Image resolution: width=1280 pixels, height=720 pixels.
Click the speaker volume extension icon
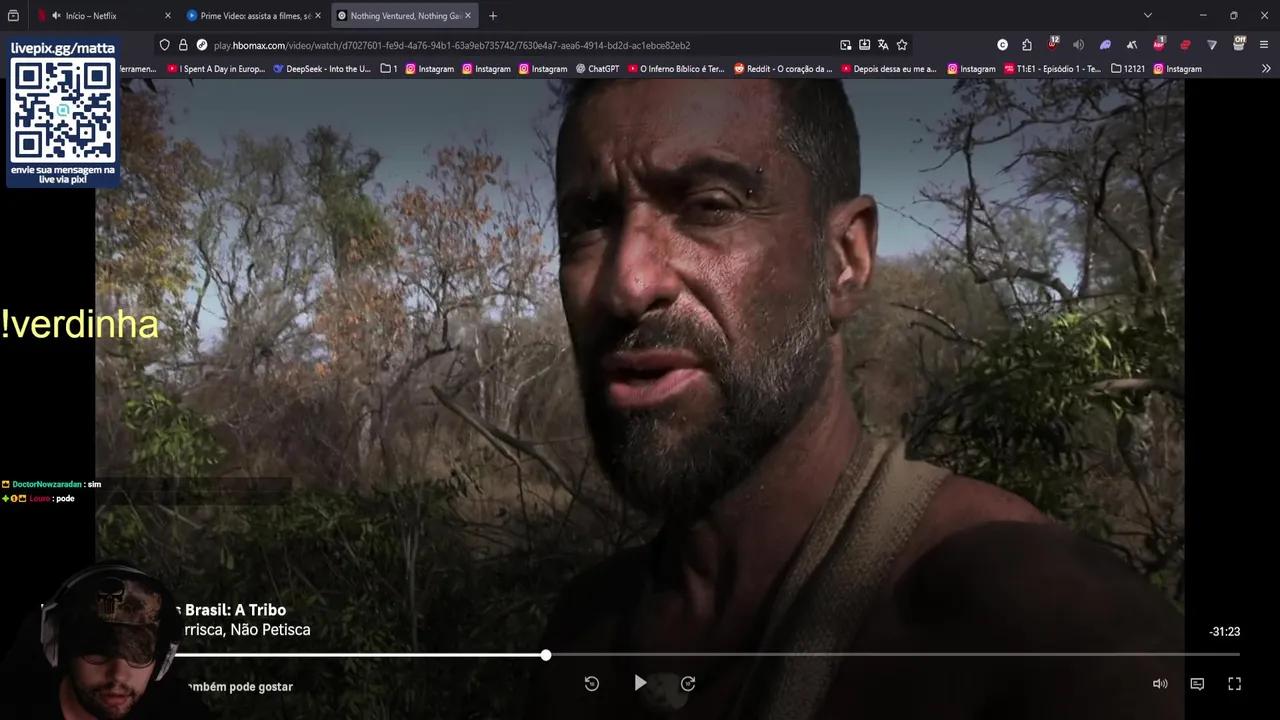[x=1078, y=45]
